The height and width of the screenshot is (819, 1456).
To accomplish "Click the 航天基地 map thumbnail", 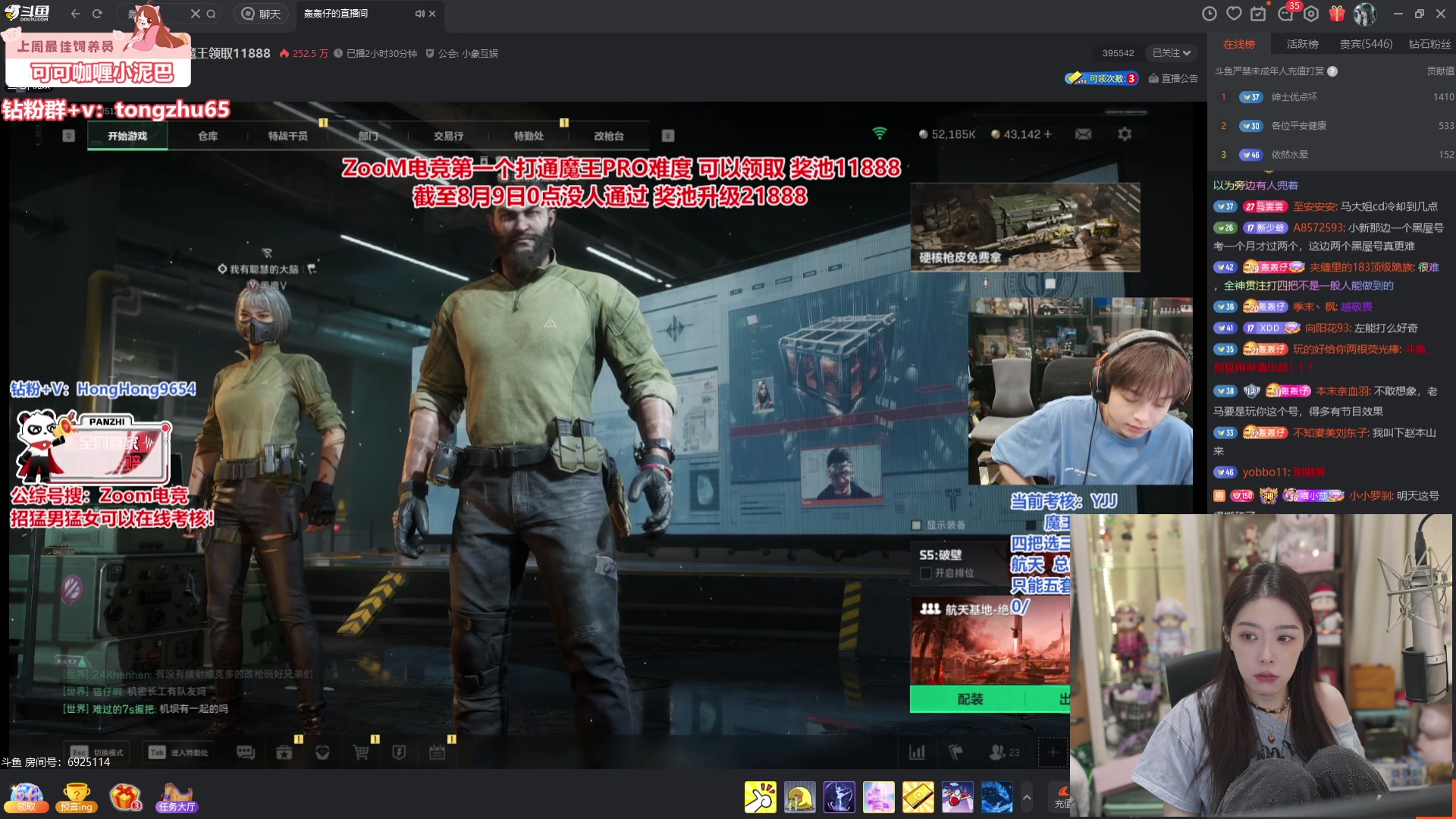I will point(990,642).
